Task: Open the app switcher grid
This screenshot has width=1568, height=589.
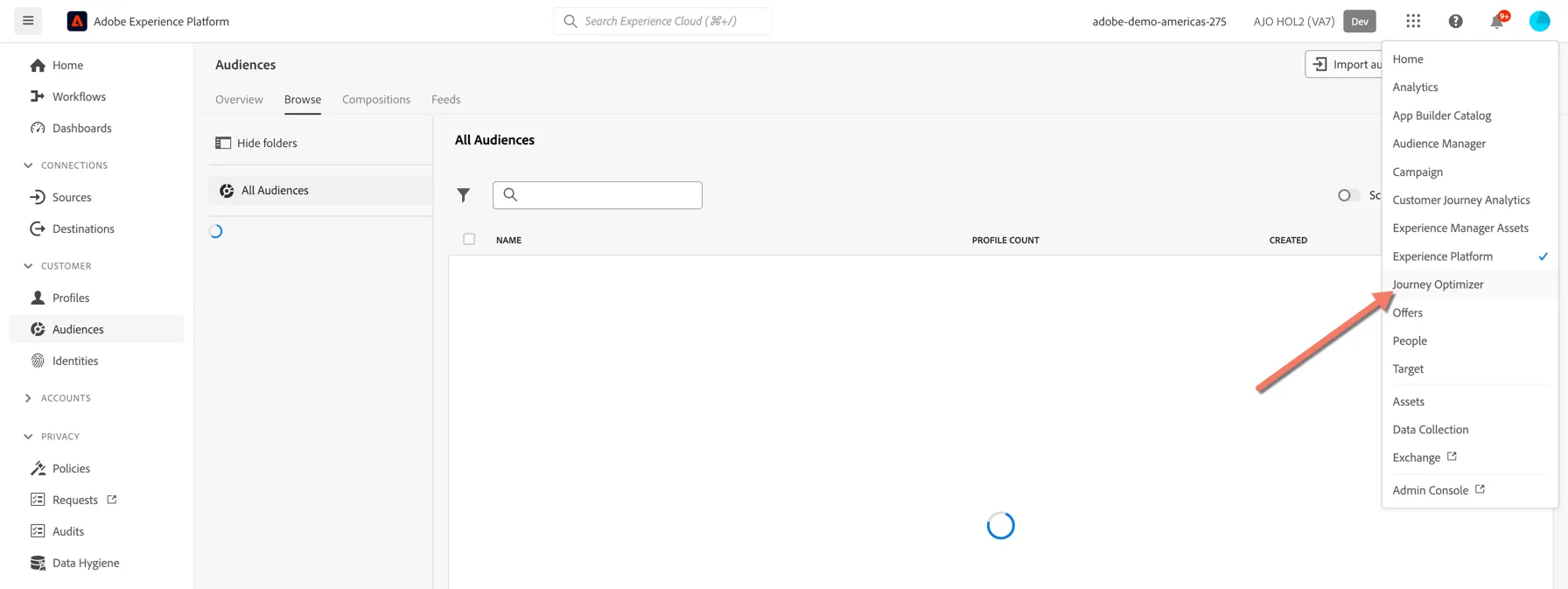Action: [1413, 21]
